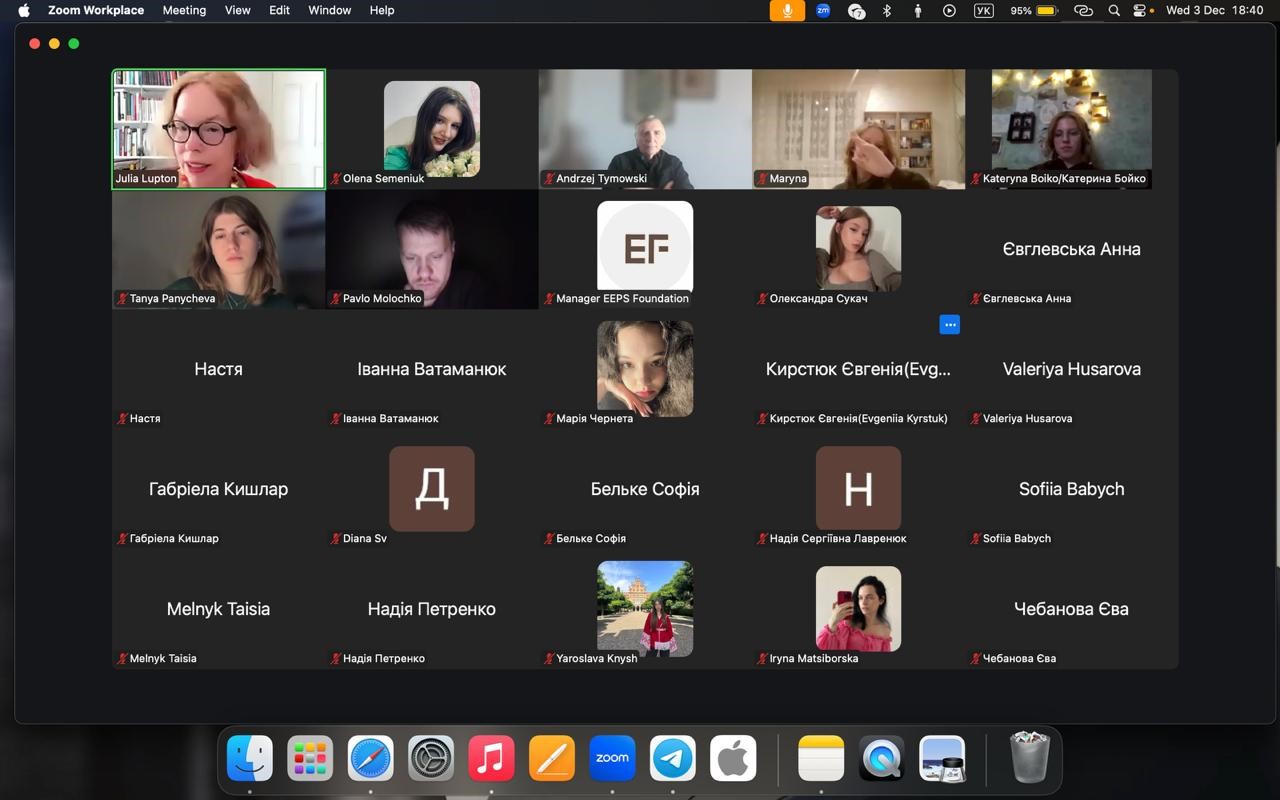Click the large name Надія Петренко
The height and width of the screenshot is (800, 1280).
(432, 609)
